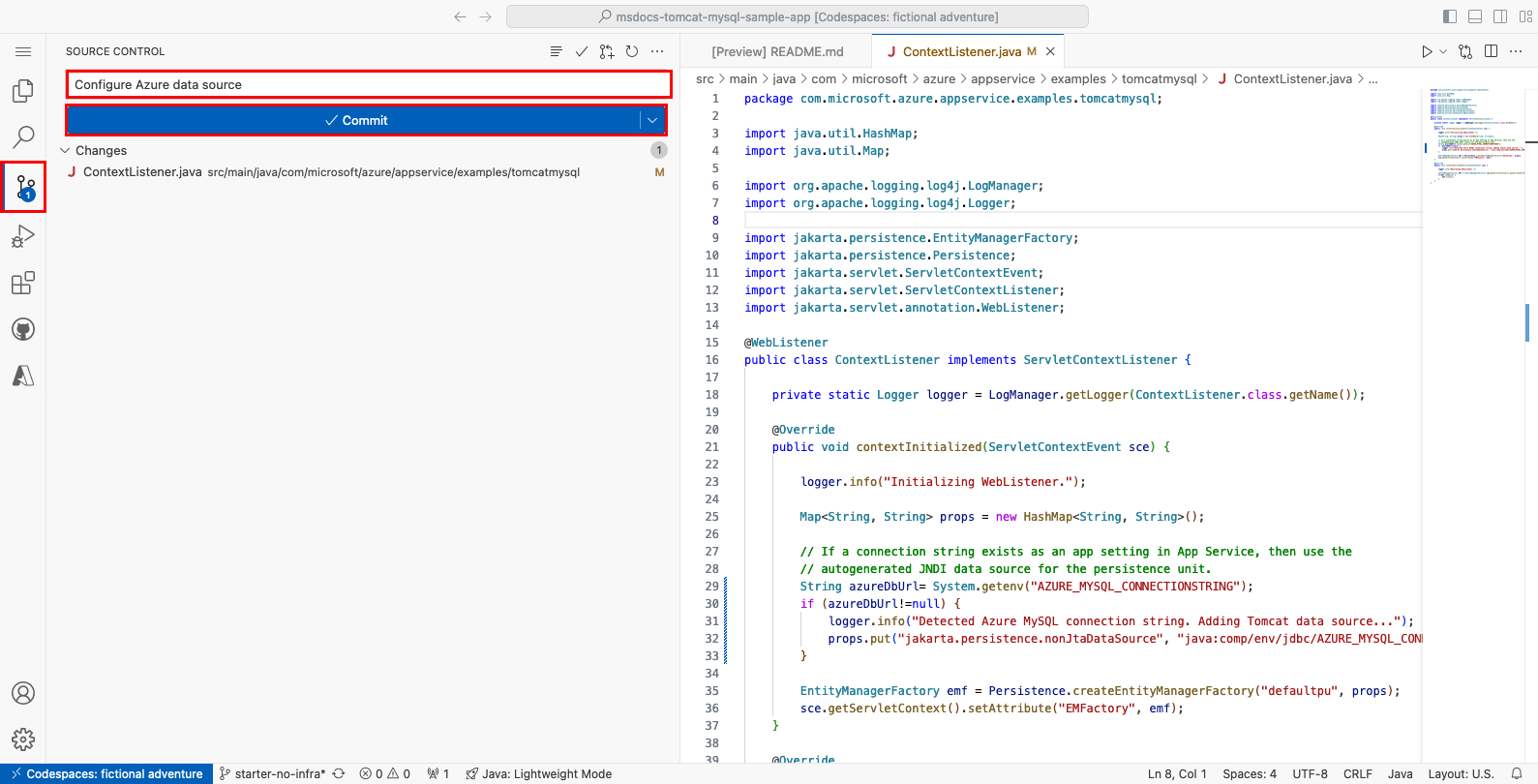The image size is (1538, 784).
Task: Click the commit message input field
Action: (368, 84)
